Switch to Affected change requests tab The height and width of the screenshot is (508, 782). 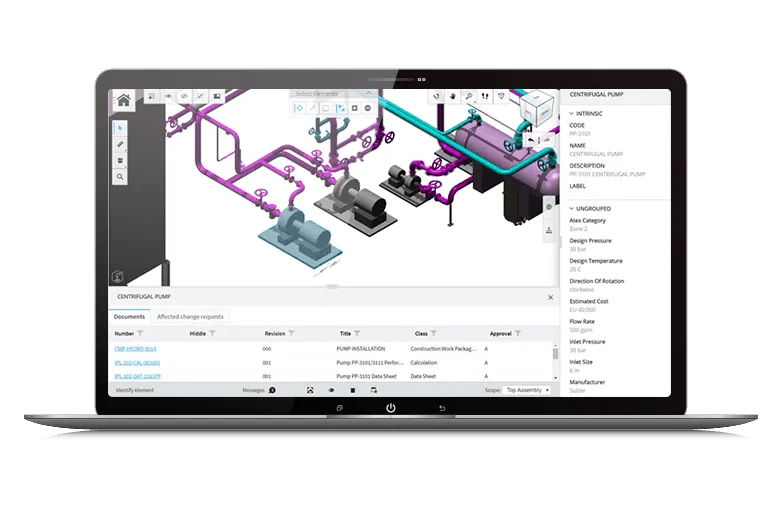(190, 316)
